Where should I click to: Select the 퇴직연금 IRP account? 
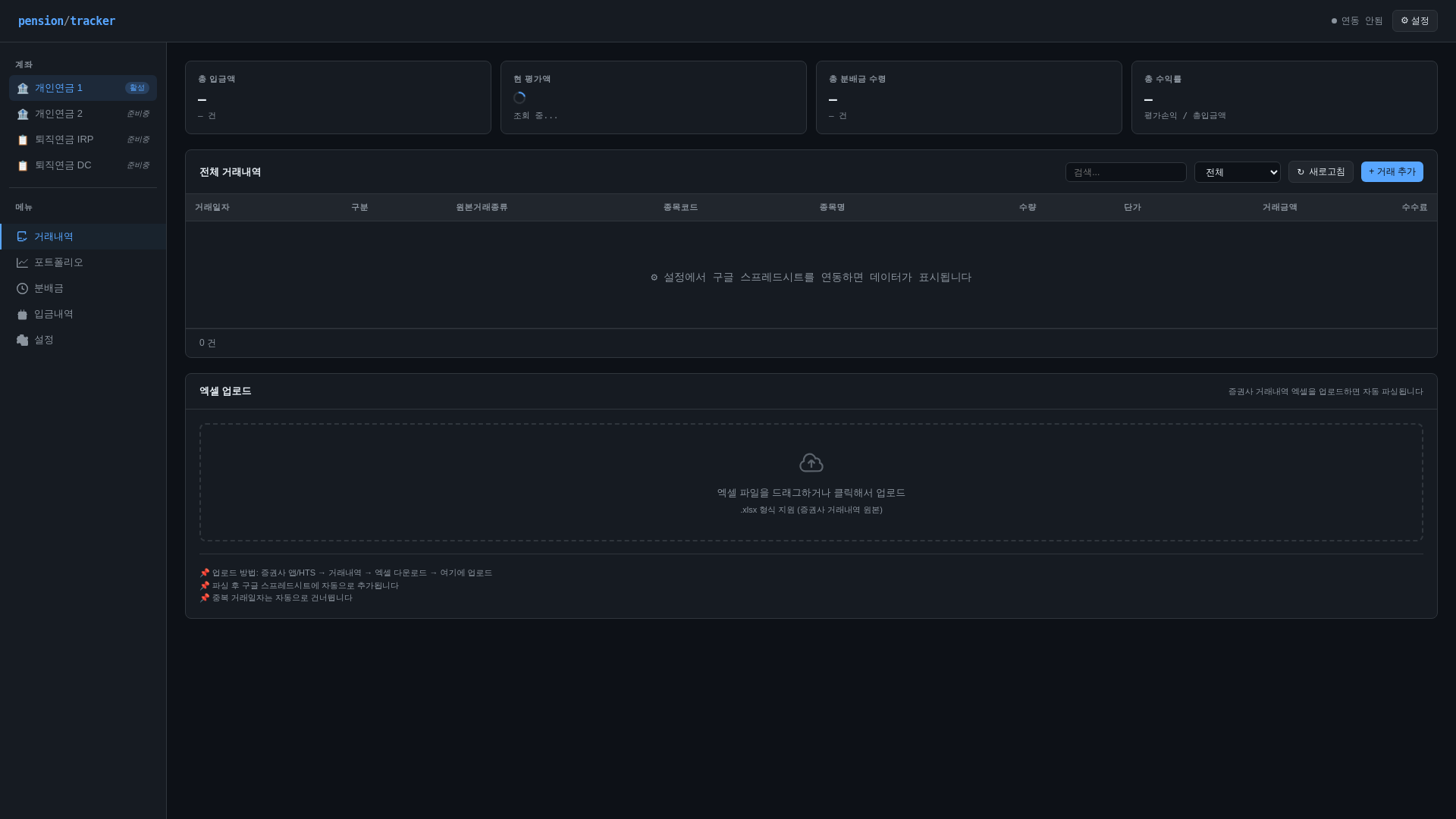(x=83, y=140)
